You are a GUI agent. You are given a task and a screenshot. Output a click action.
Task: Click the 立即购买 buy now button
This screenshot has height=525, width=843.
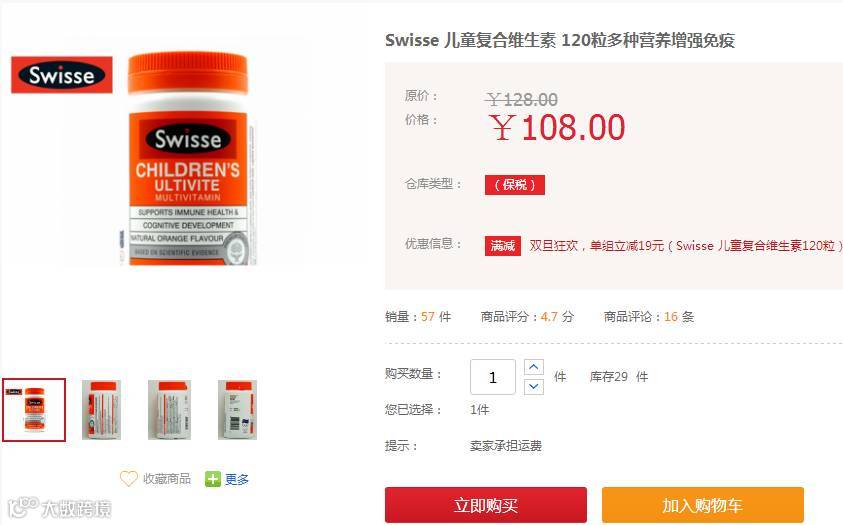pos(485,505)
